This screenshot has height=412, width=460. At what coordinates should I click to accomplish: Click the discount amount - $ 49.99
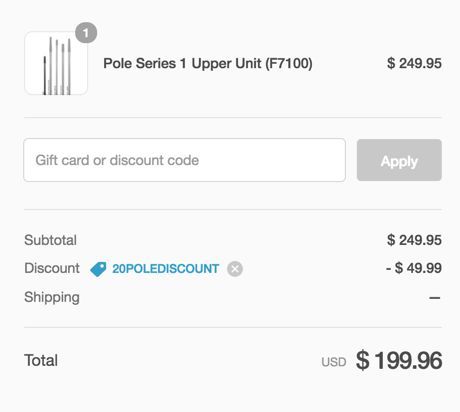[414, 268]
